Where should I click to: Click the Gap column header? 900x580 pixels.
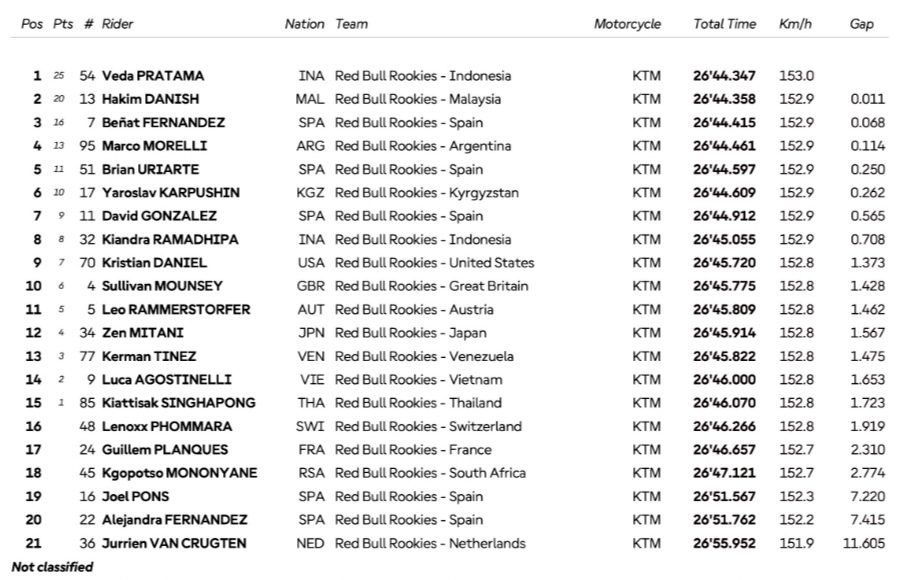pyautogui.click(x=862, y=24)
